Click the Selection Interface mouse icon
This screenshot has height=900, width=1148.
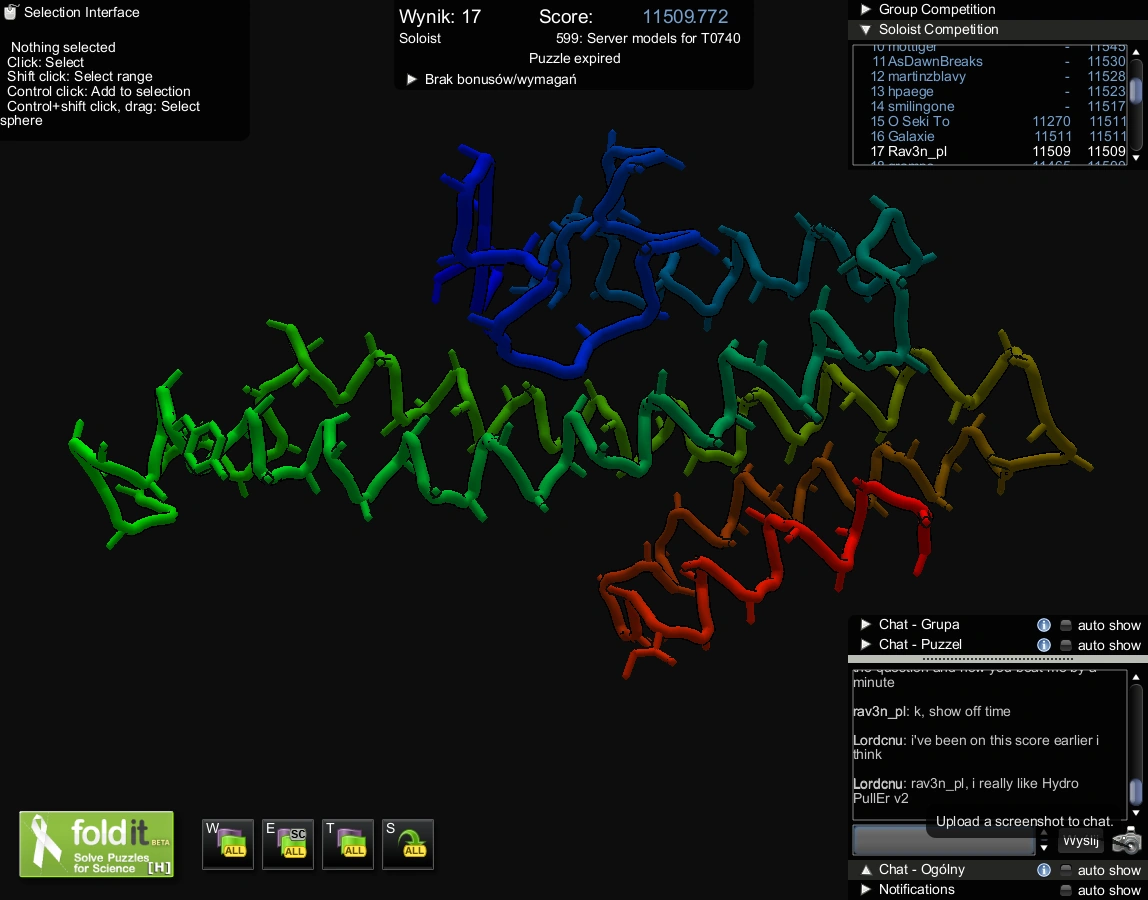(11, 12)
